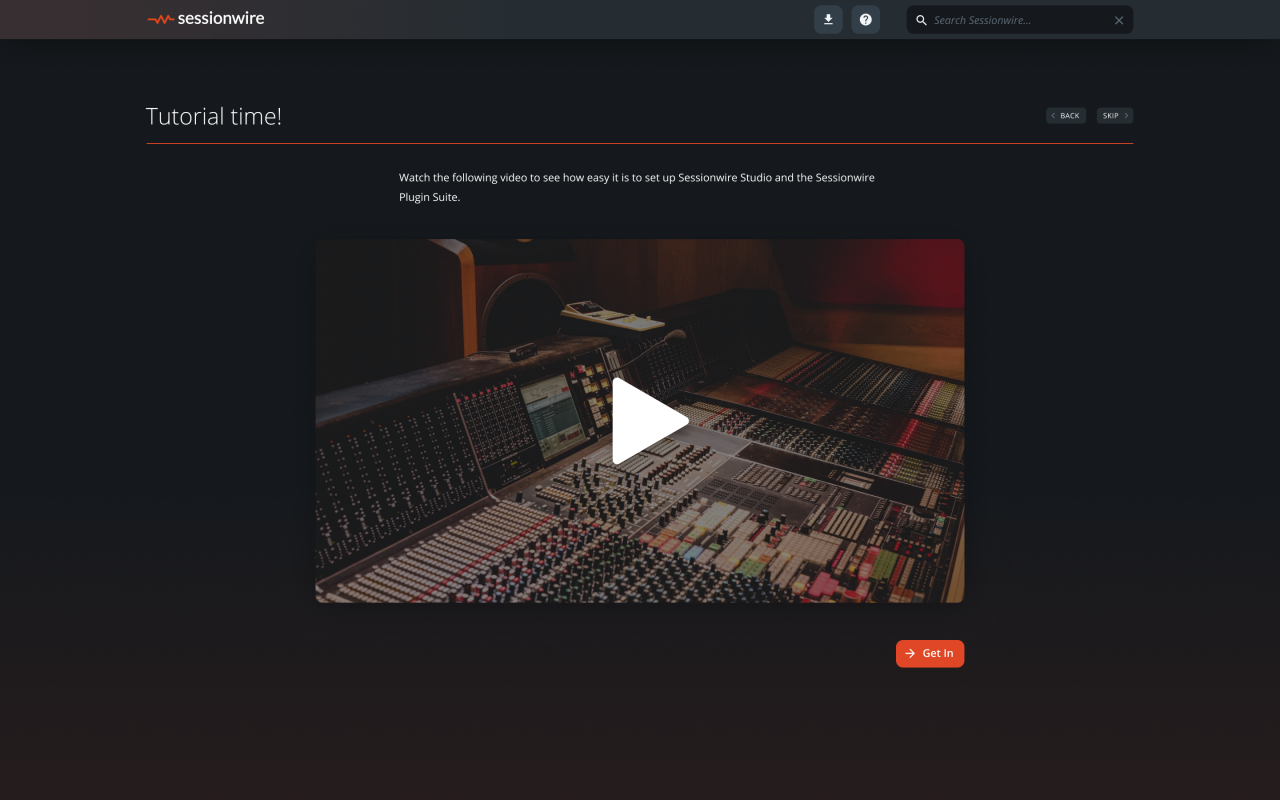Clear the search with the X icon
This screenshot has height=800, width=1280.
[1119, 20]
